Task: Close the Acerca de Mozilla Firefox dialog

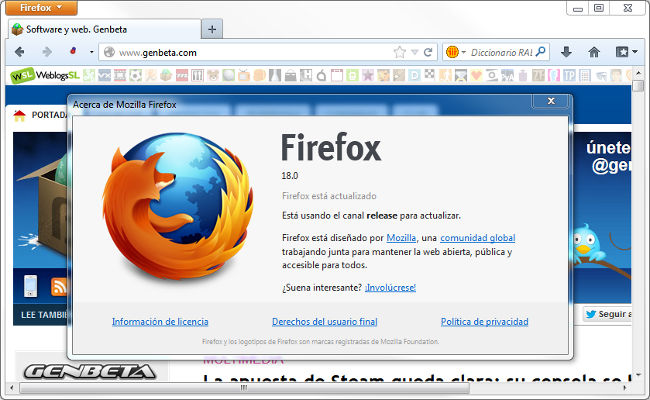Action: tap(551, 101)
